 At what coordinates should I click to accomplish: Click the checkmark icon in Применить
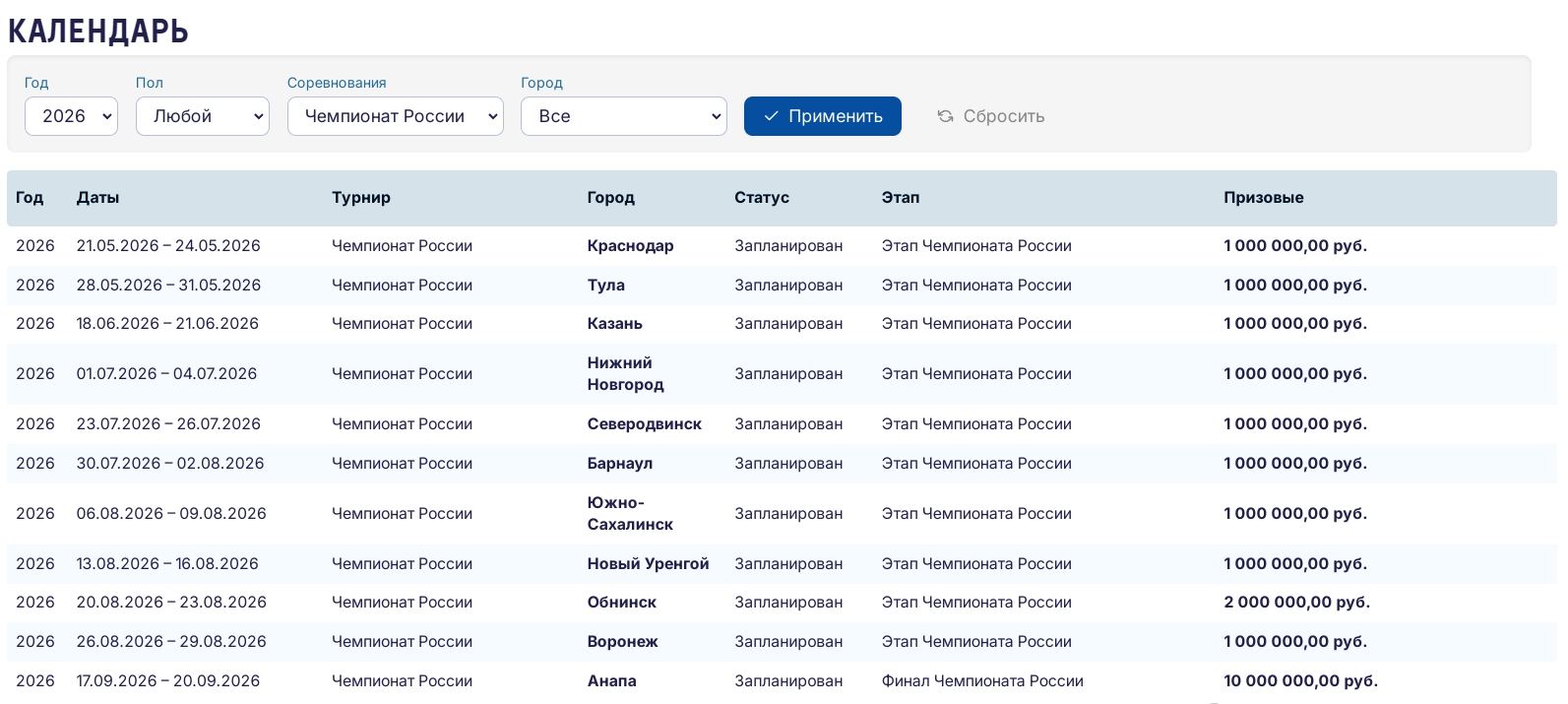pyautogui.click(x=772, y=116)
